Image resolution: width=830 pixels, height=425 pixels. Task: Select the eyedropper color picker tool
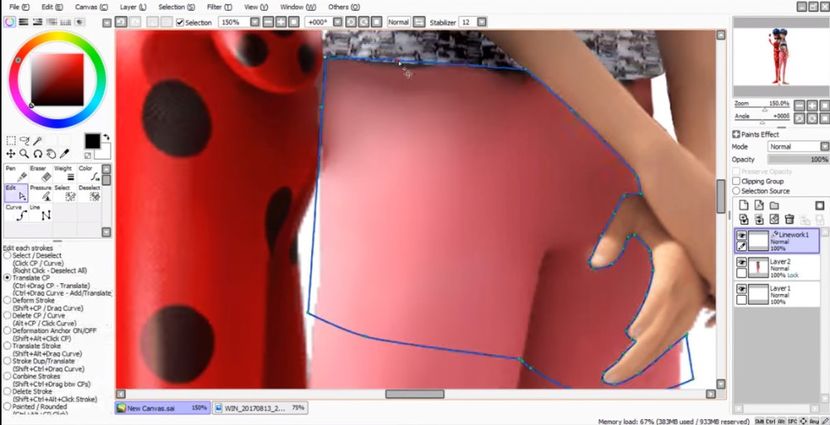click(65, 154)
